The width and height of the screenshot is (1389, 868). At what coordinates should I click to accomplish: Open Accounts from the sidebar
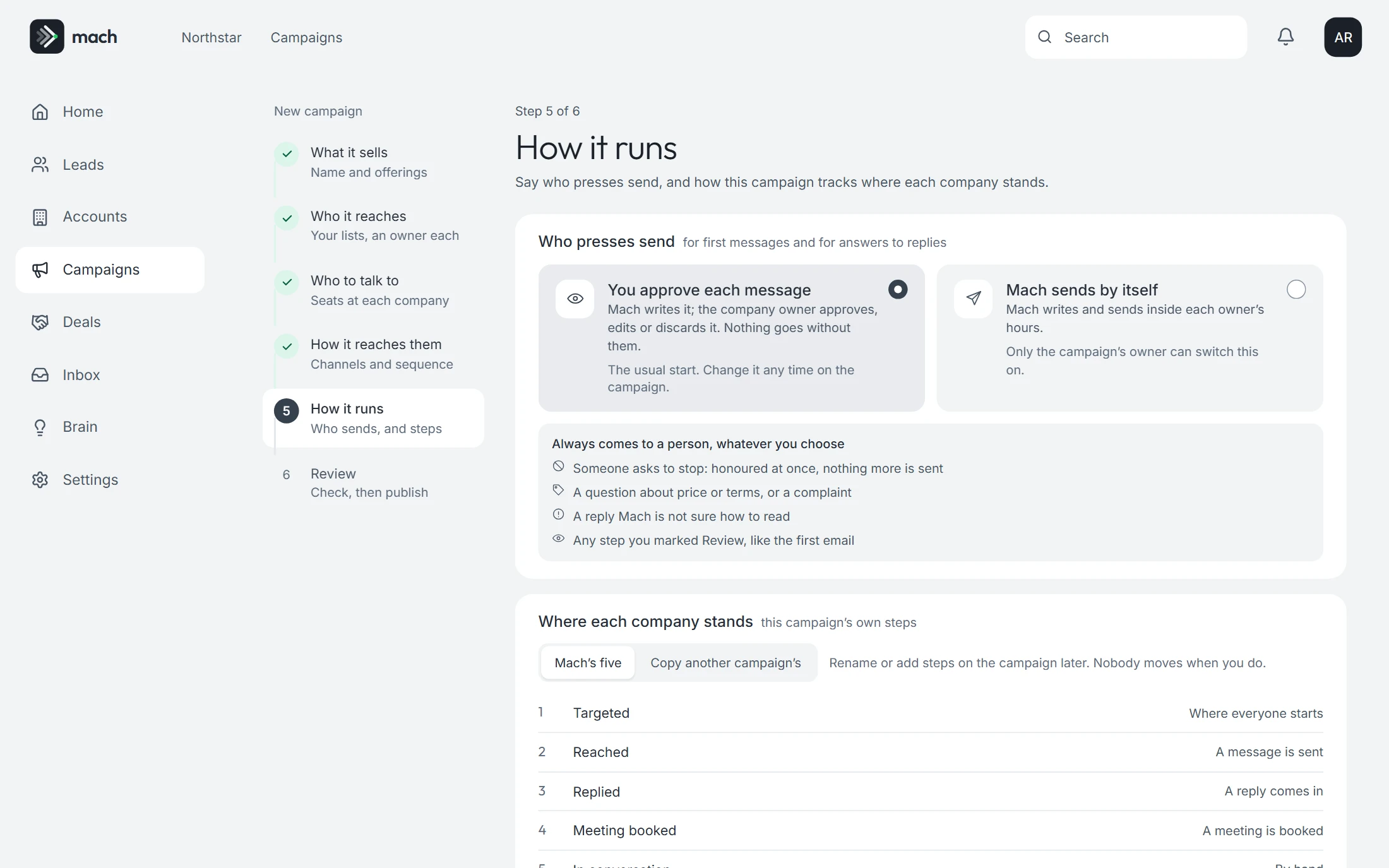click(x=110, y=217)
